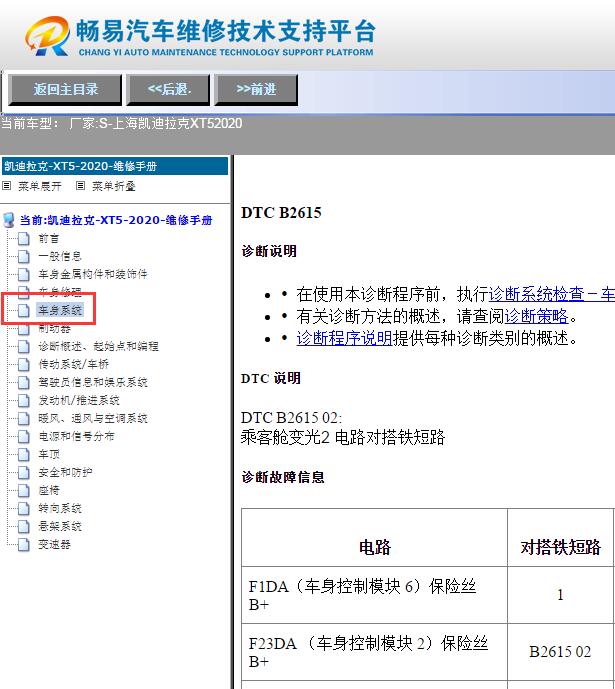
Task: Click the page icon beside 车身金属构件和装饰件
Action: point(24,275)
